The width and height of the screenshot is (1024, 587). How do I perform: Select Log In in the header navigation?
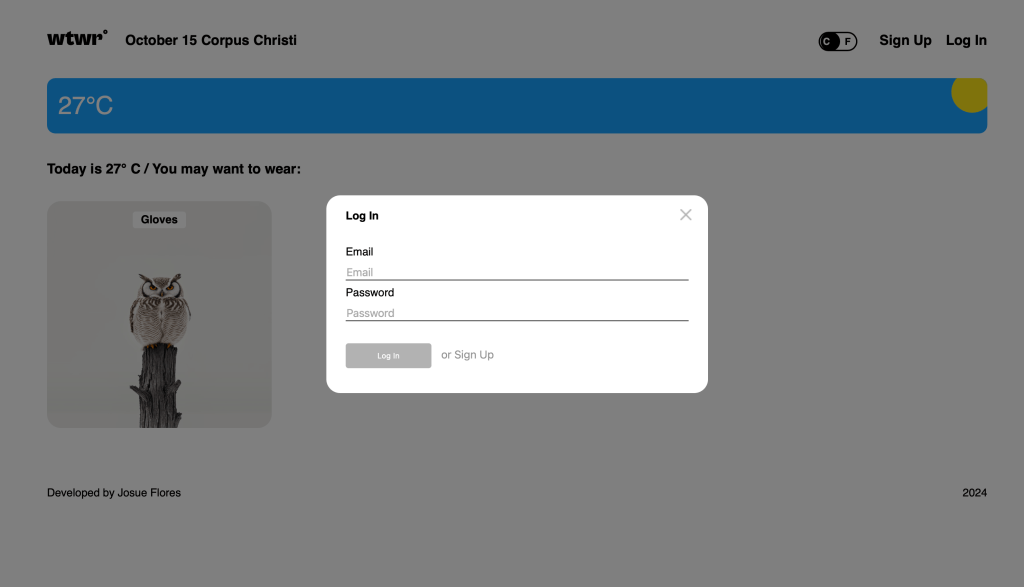[x=966, y=41]
